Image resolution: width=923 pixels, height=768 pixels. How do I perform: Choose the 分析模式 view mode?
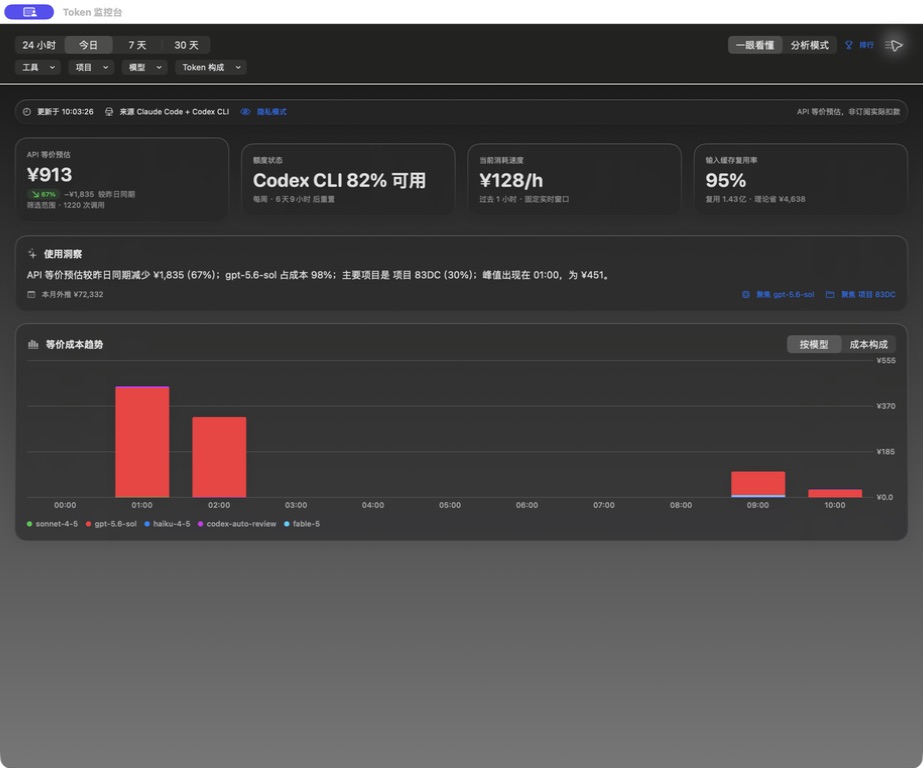click(809, 45)
